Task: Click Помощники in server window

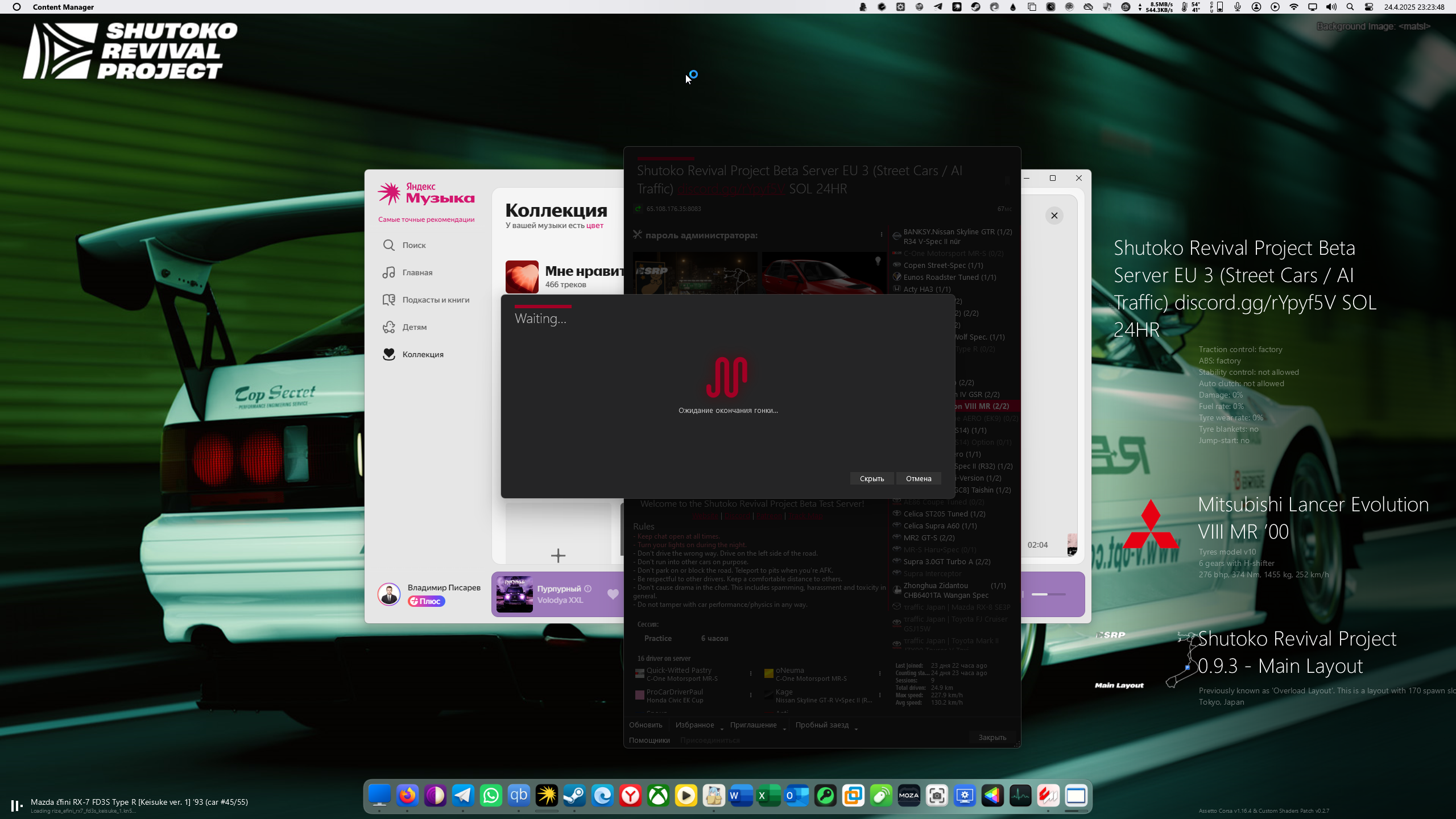Action: [x=649, y=741]
